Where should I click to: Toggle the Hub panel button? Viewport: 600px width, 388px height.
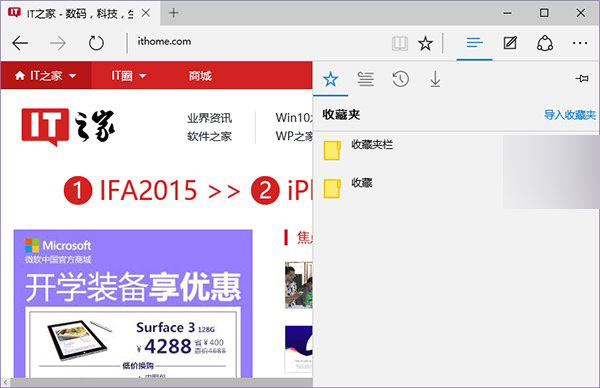coord(474,43)
